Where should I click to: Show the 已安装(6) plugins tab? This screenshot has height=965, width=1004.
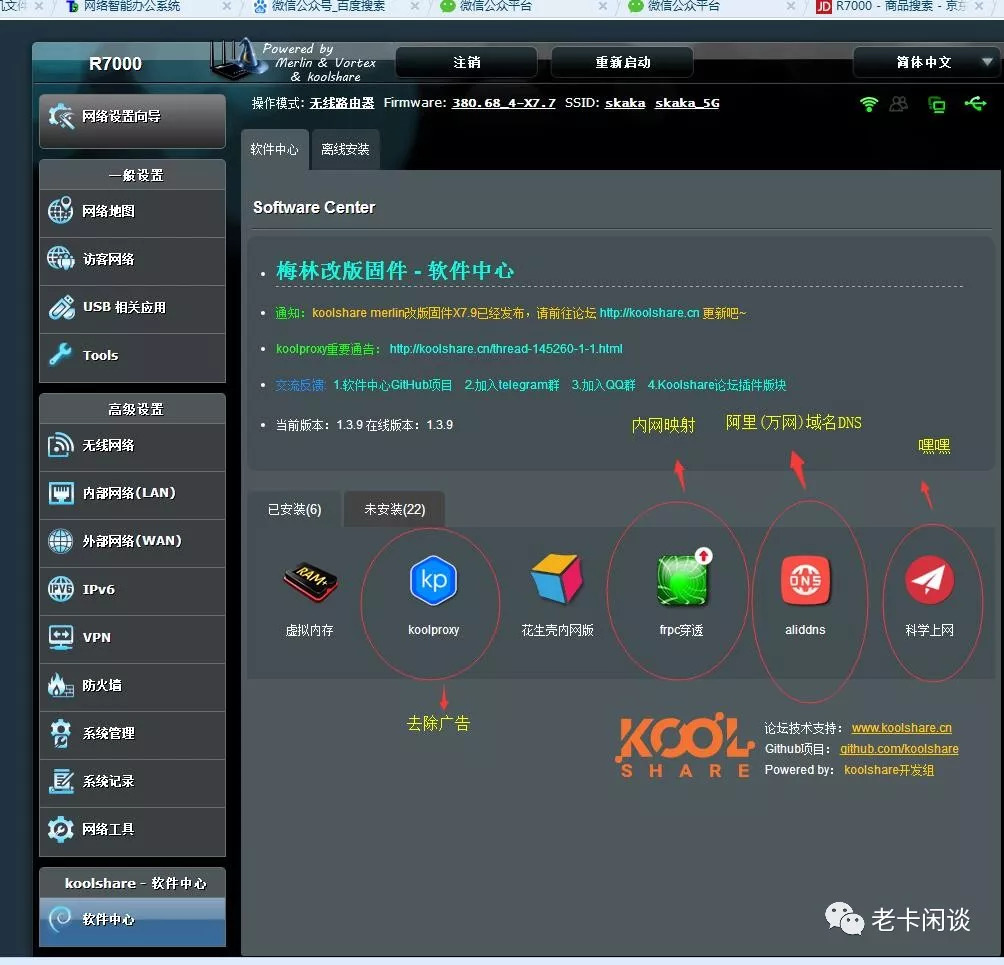coord(295,510)
